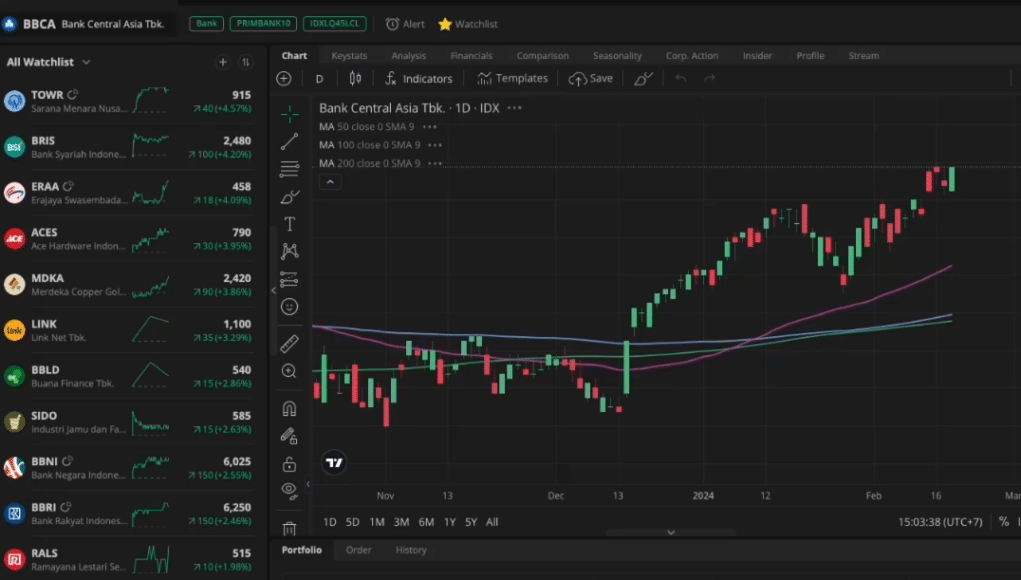
Task: Switch to the Financials tab
Action: pos(471,56)
